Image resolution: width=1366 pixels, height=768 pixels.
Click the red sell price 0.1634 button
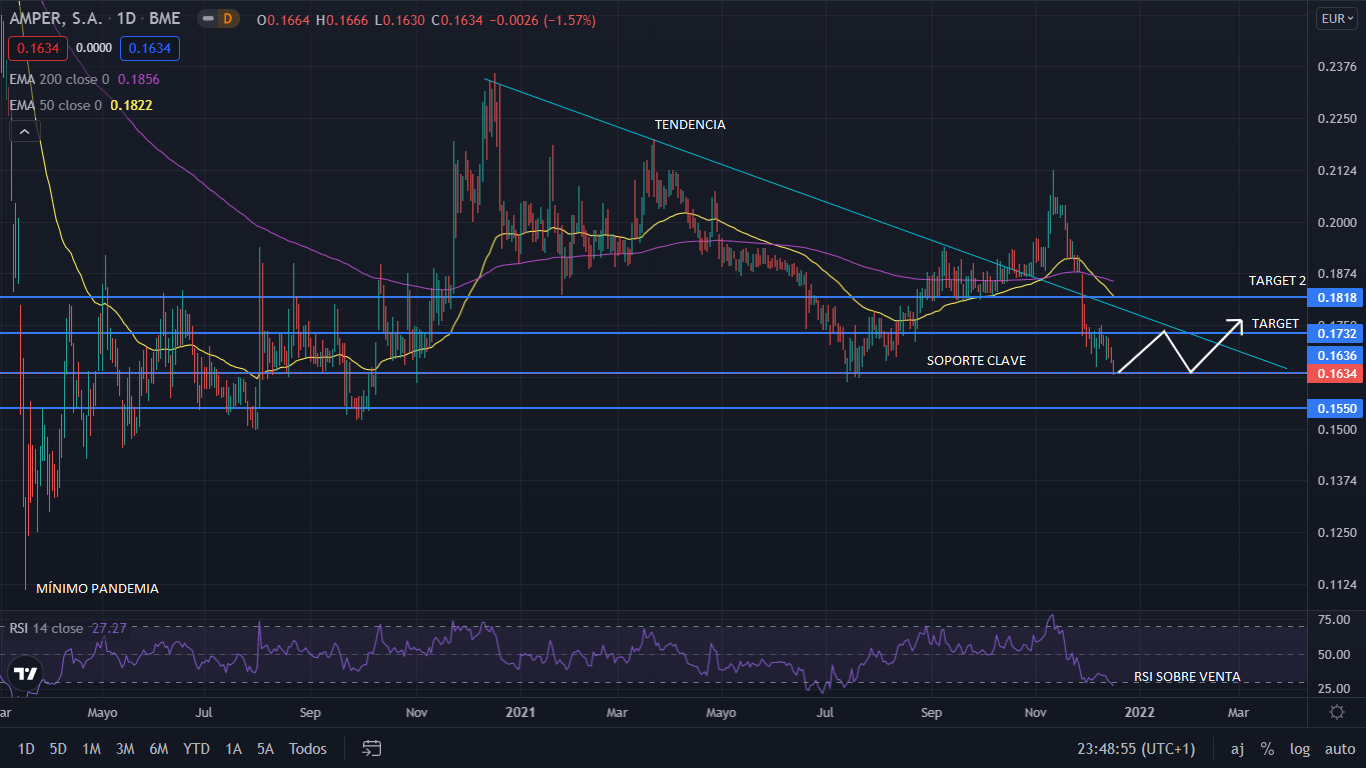(x=33, y=47)
